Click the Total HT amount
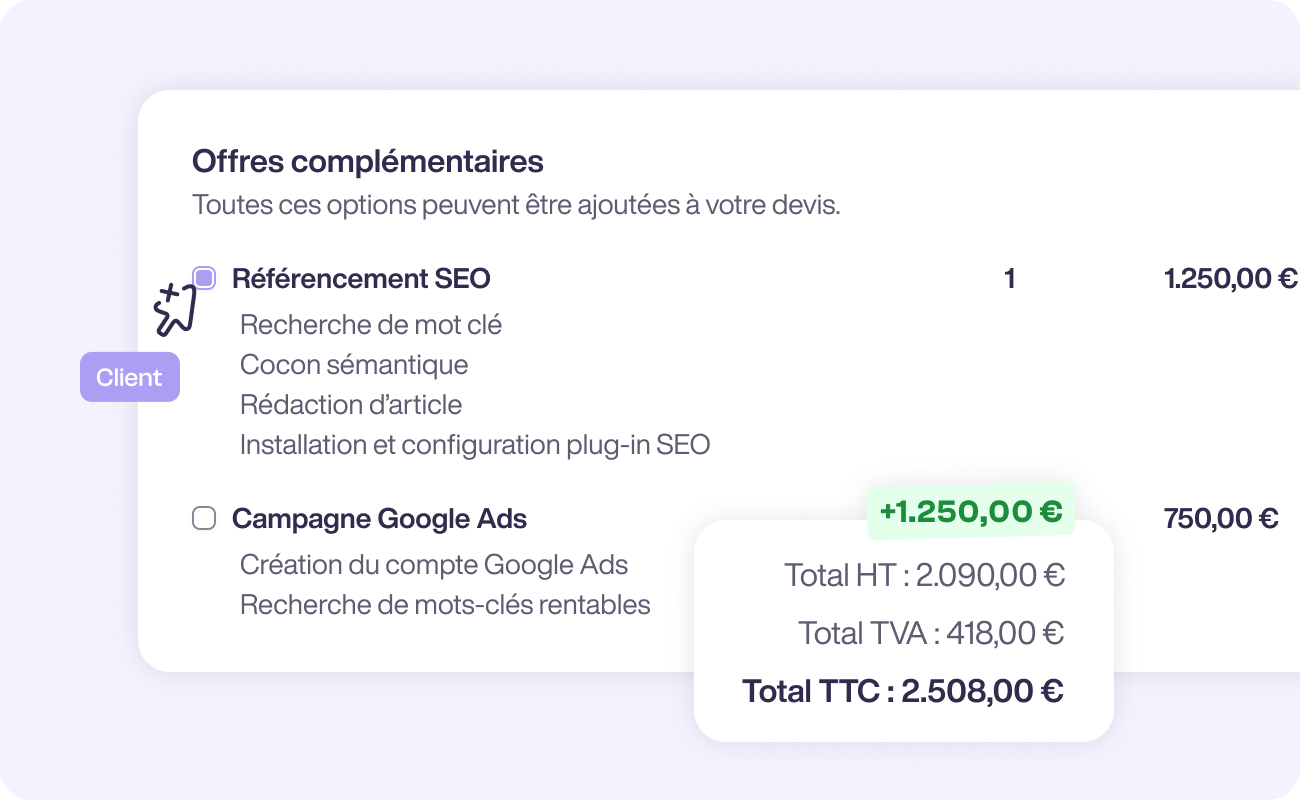This screenshot has height=800, width=1300. coord(924,575)
